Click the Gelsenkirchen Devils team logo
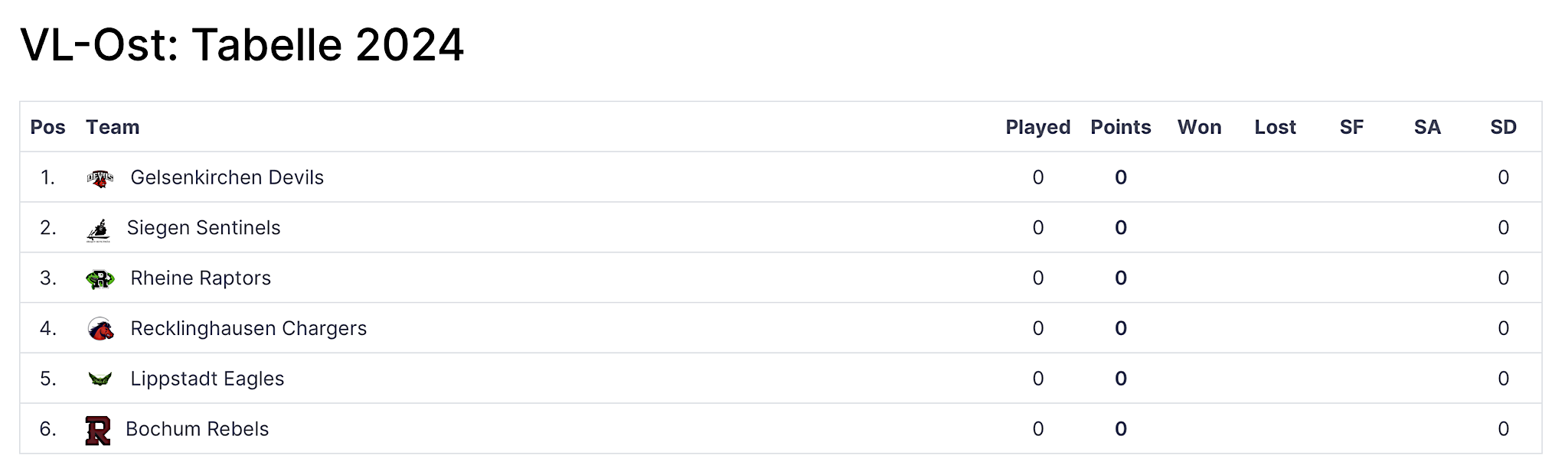 click(100, 178)
